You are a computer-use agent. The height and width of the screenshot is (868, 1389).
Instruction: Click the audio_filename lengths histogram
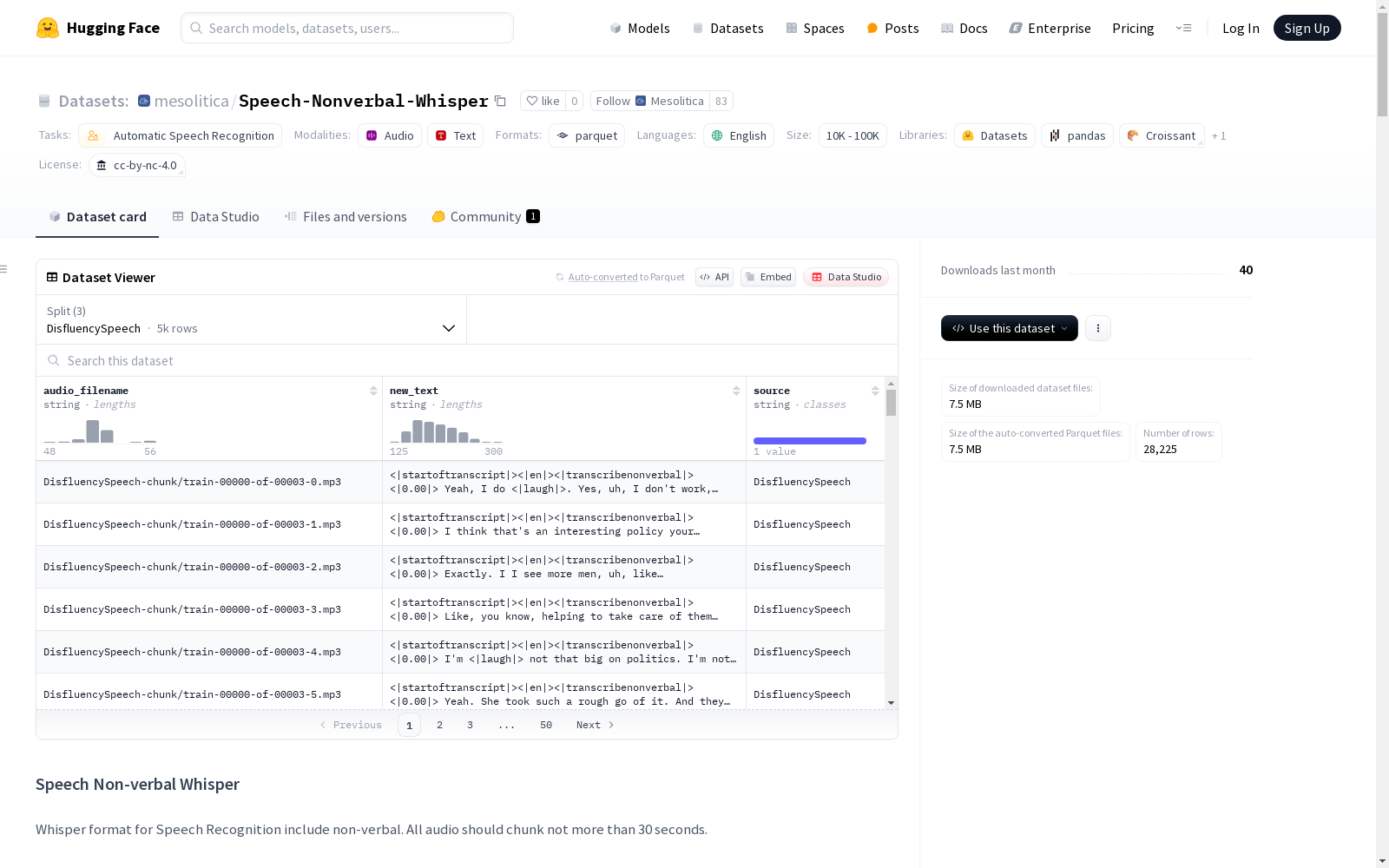coord(100,431)
